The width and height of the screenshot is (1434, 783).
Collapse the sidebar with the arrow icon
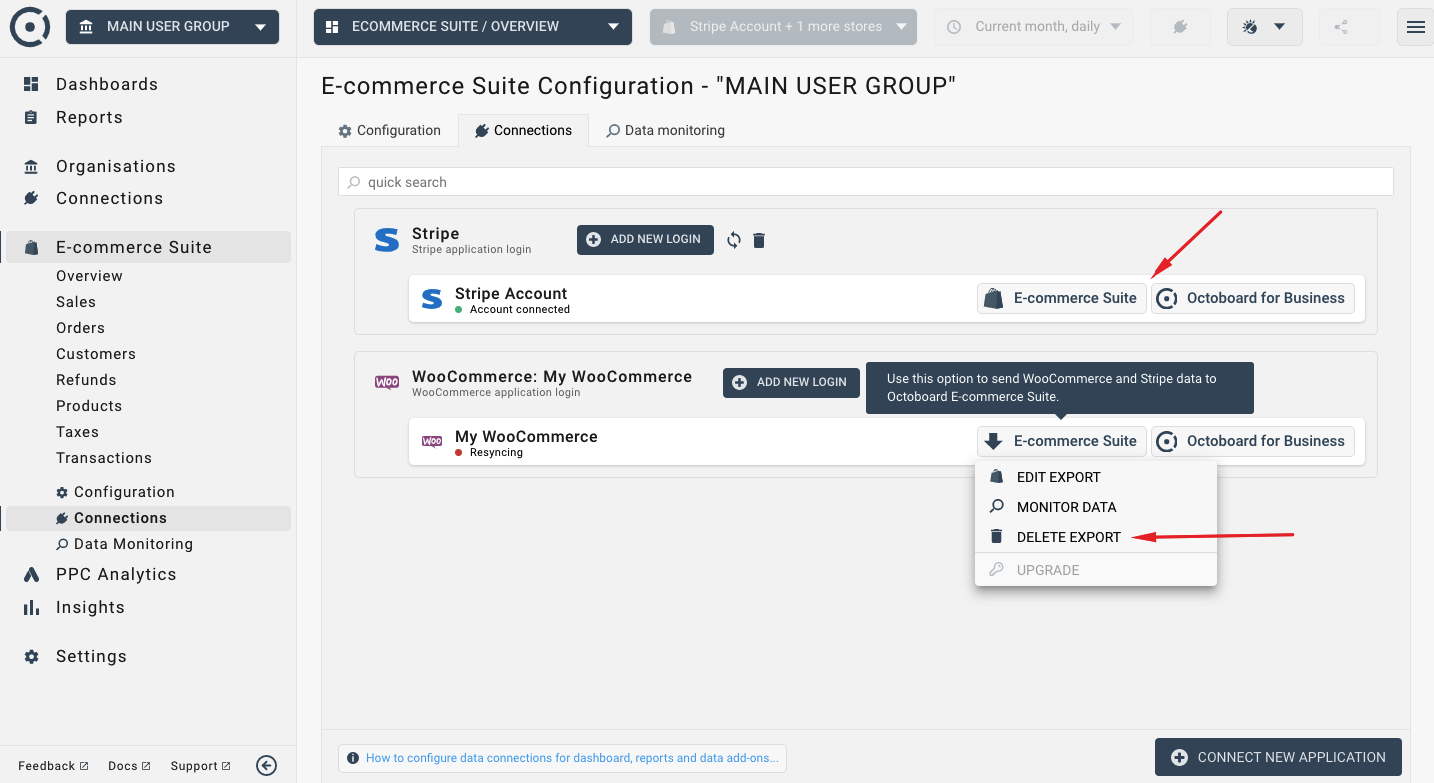266,765
